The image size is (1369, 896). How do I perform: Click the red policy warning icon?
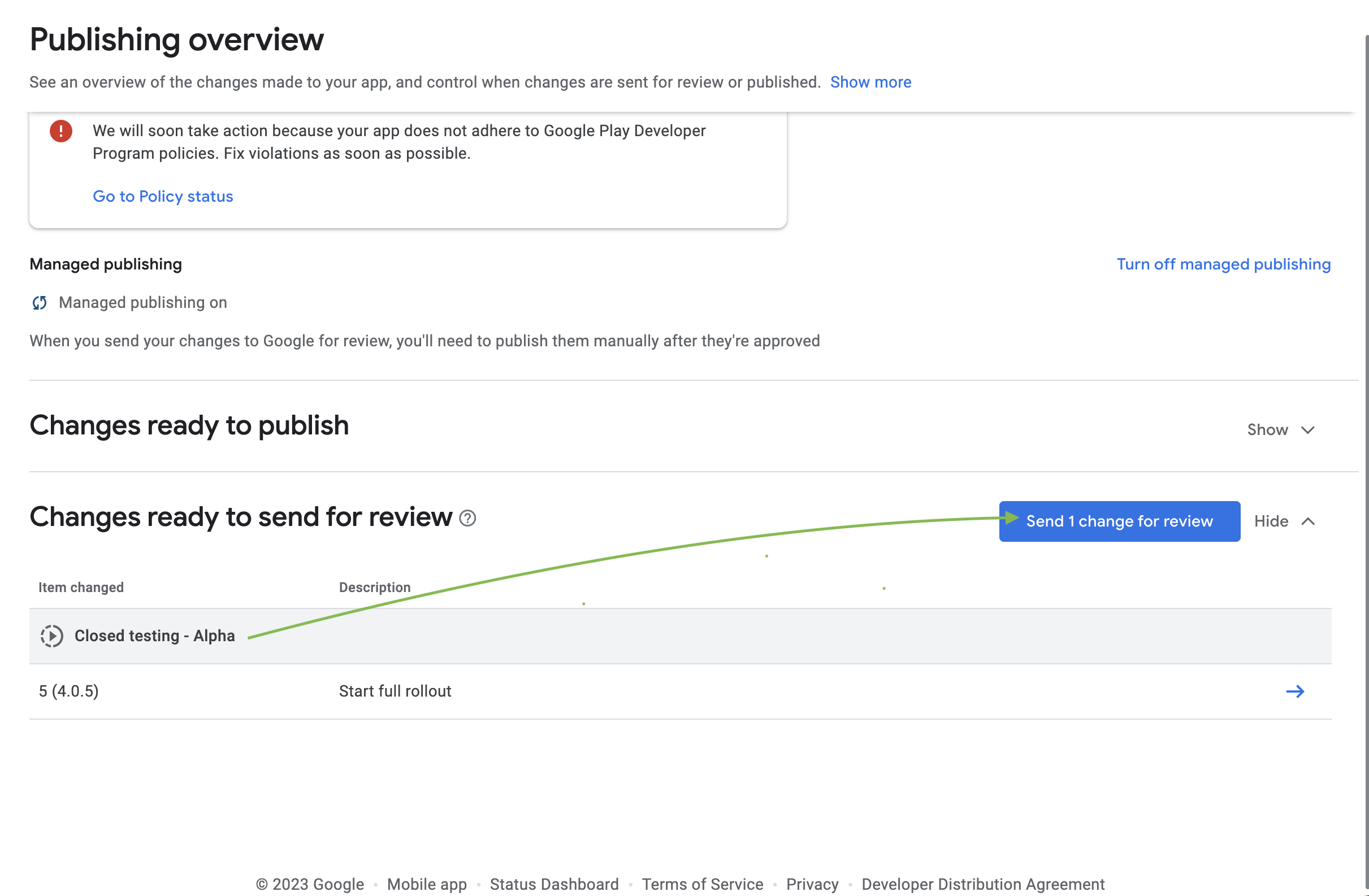[61, 131]
